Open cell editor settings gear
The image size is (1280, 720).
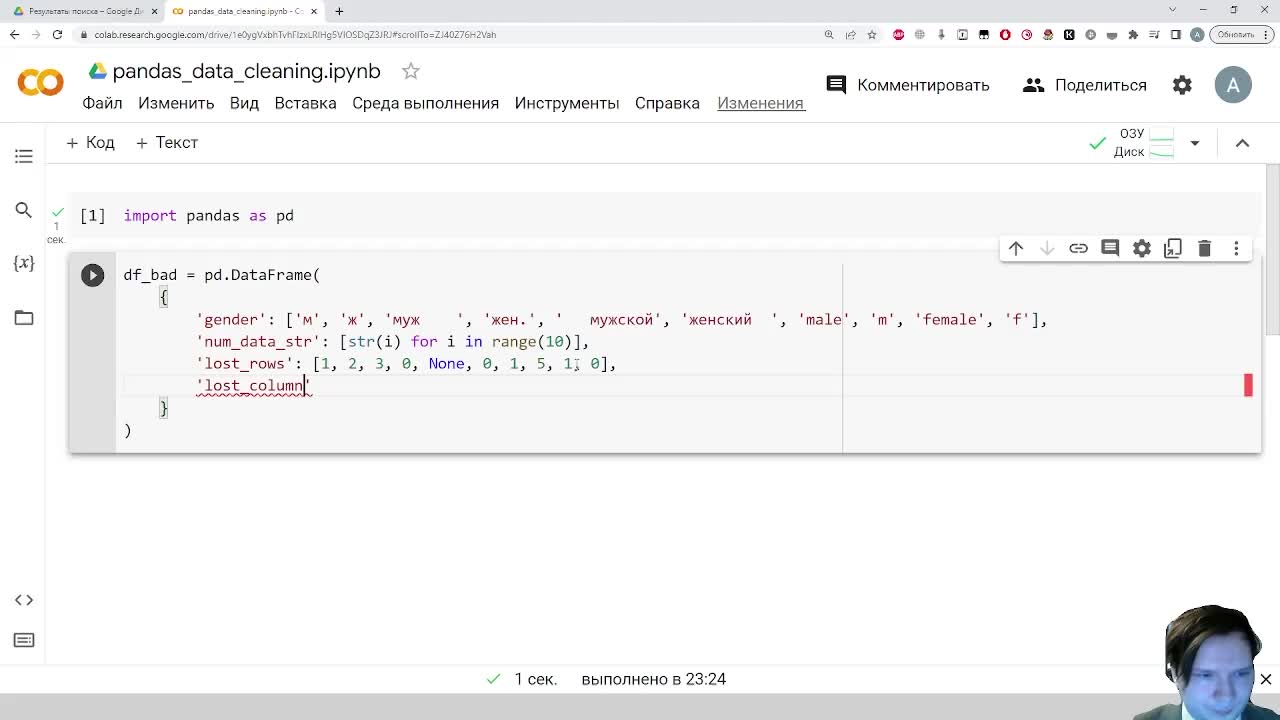(x=1141, y=248)
